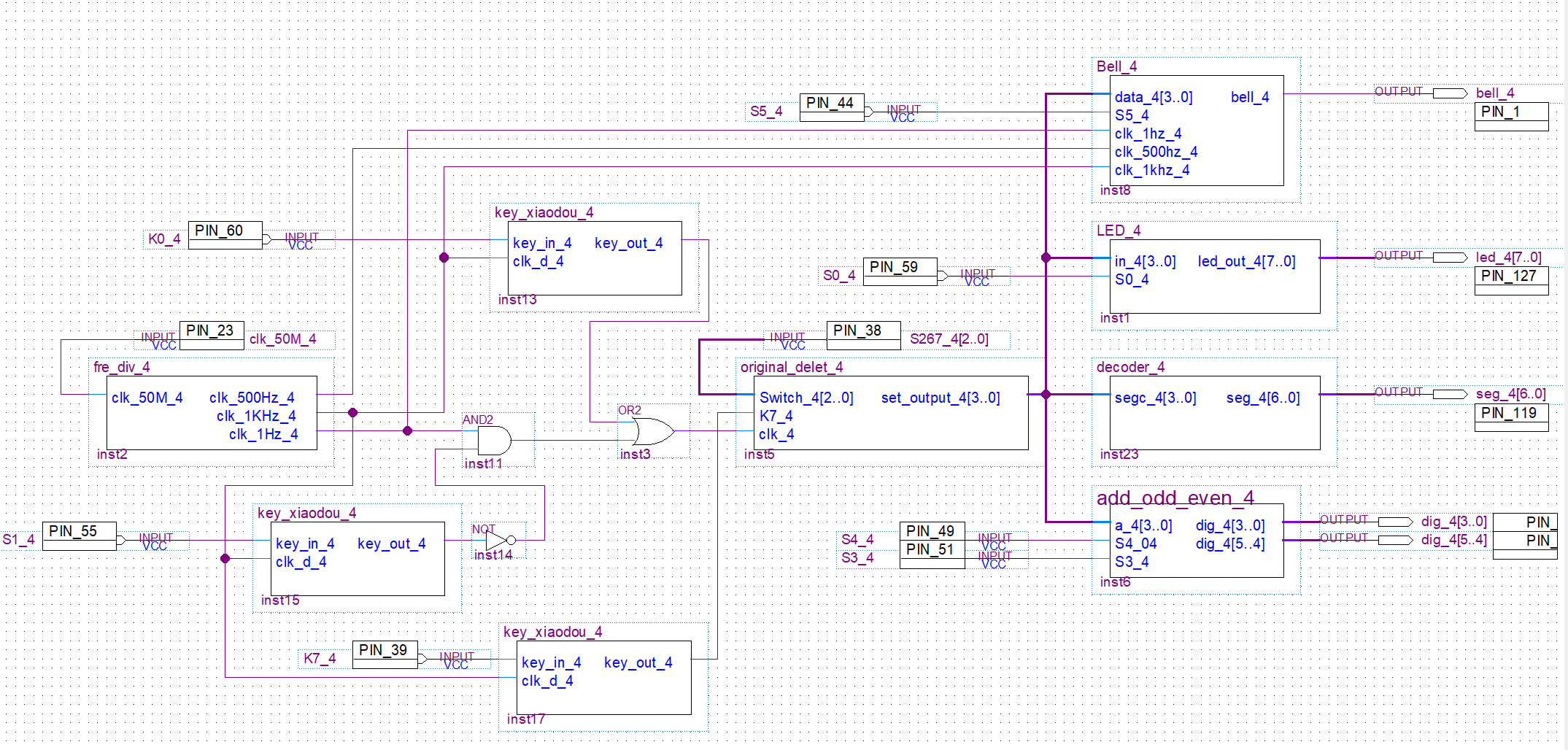The width and height of the screenshot is (1568, 750).
Task: Select the AND2 gate symbol inst11
Action: coord(494,440)
